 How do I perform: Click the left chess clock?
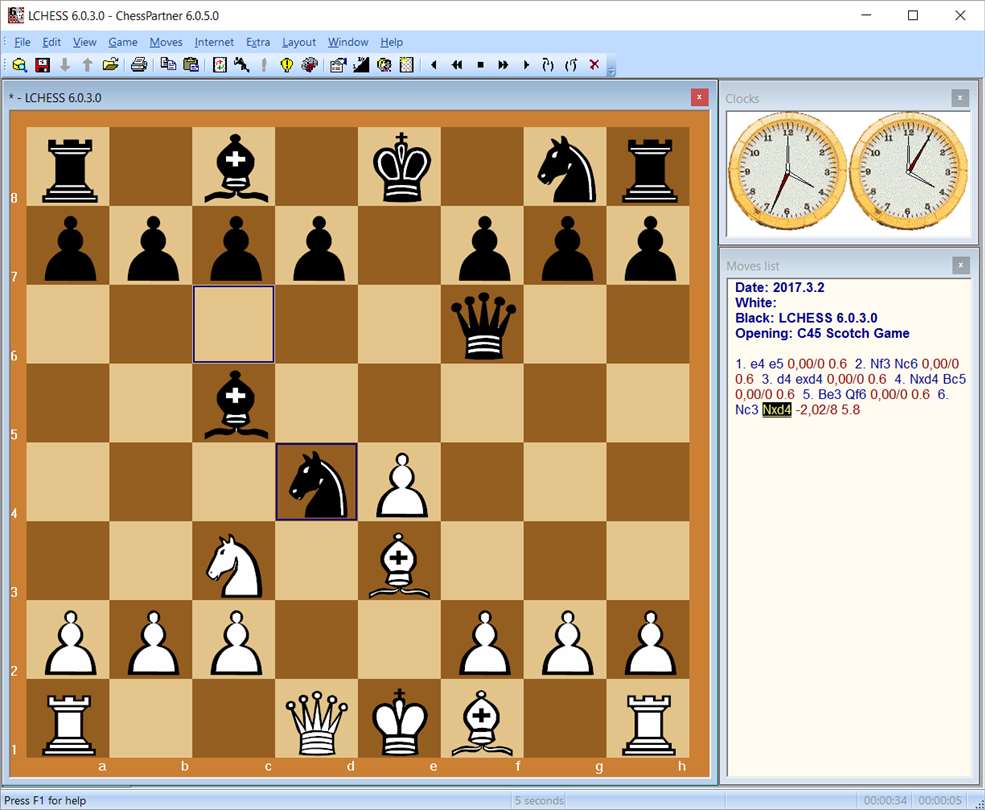point(786,172)
